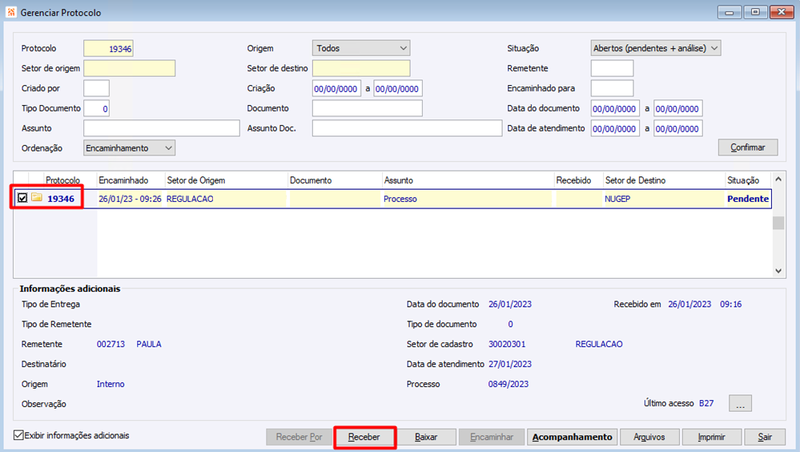The width and height of the screenshot is (800, 452).
Task: Click the Data de atendimento start field
Action: (615, 128)
